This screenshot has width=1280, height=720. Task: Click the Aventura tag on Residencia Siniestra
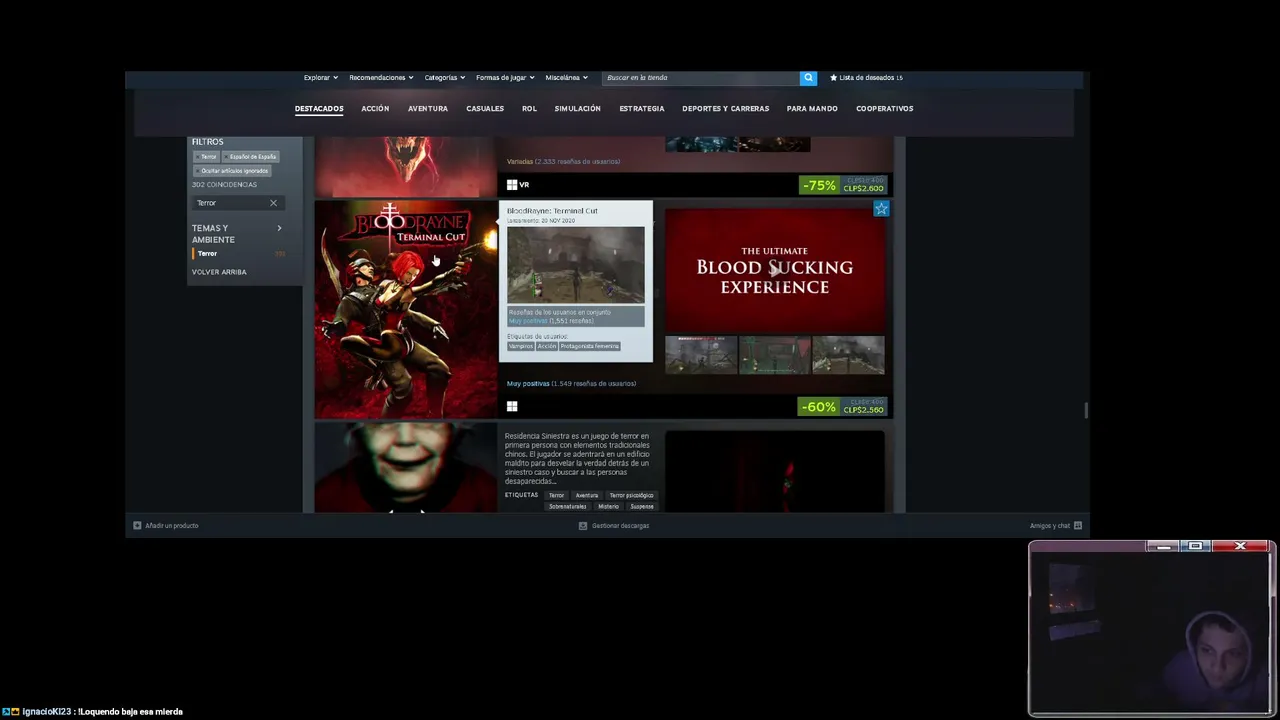[586, 495]
